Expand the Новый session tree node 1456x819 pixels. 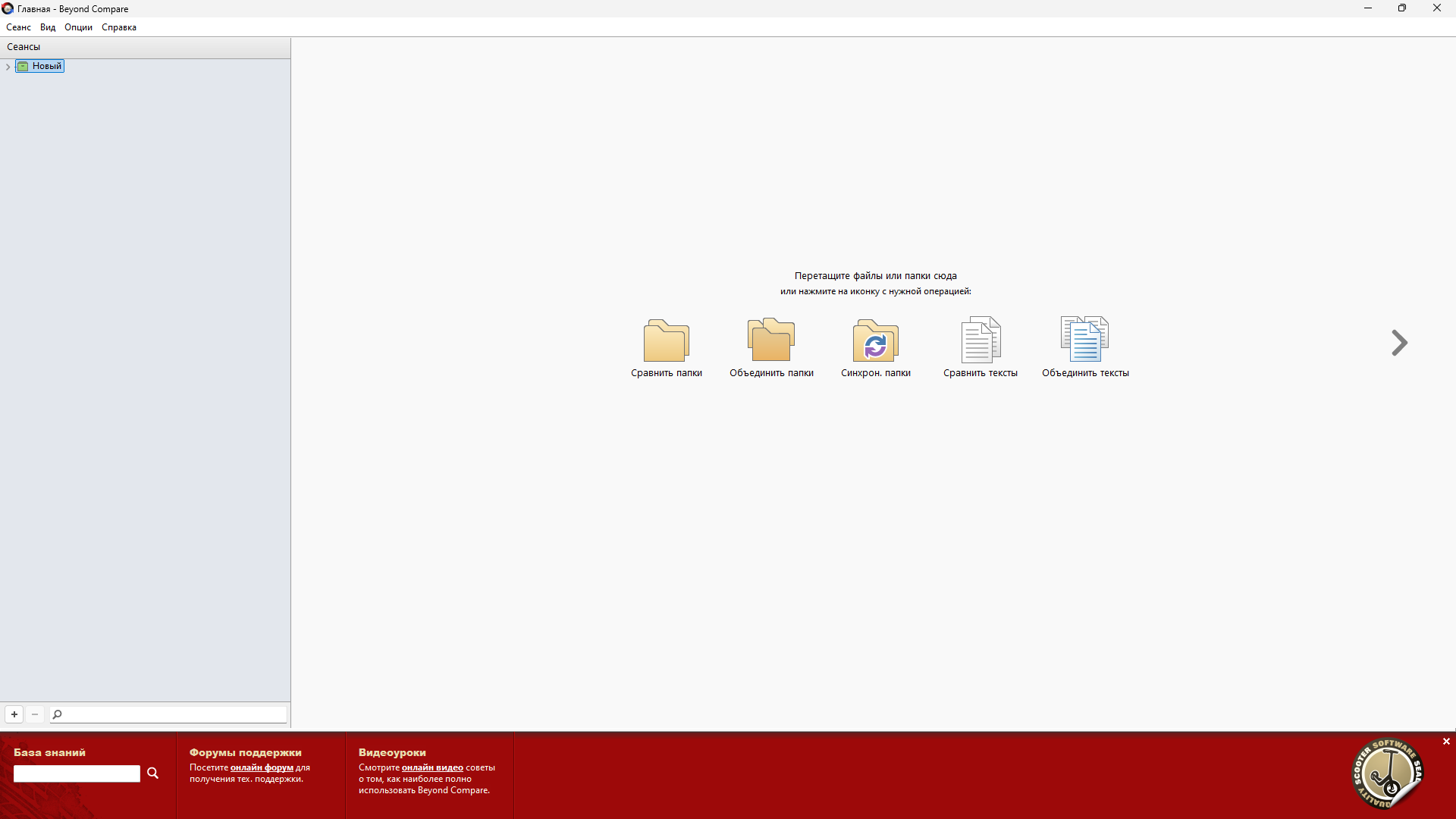pyautogui.click(x=8, y=67)
